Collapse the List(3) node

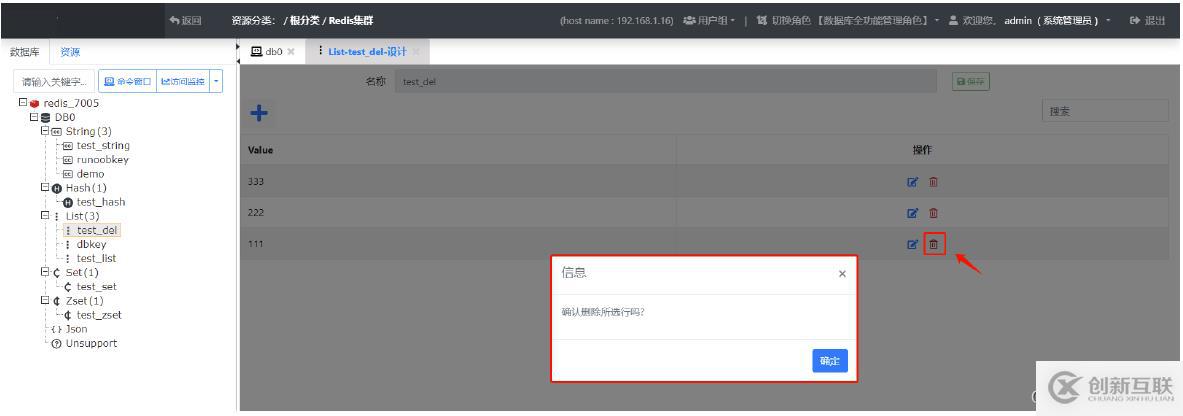coord(45,216)
